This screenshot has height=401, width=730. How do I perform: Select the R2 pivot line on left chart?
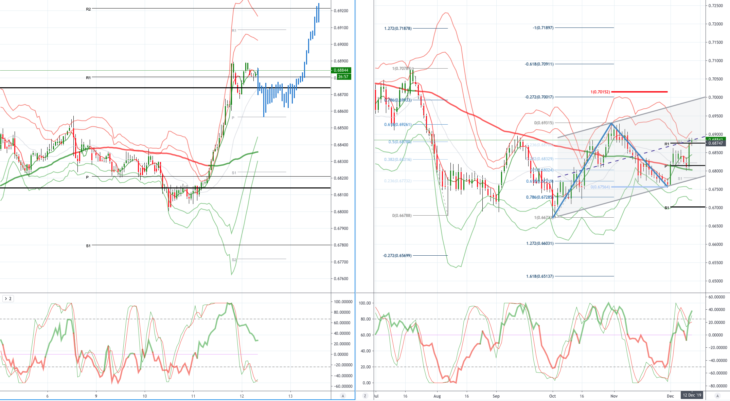tap(210, 9)
